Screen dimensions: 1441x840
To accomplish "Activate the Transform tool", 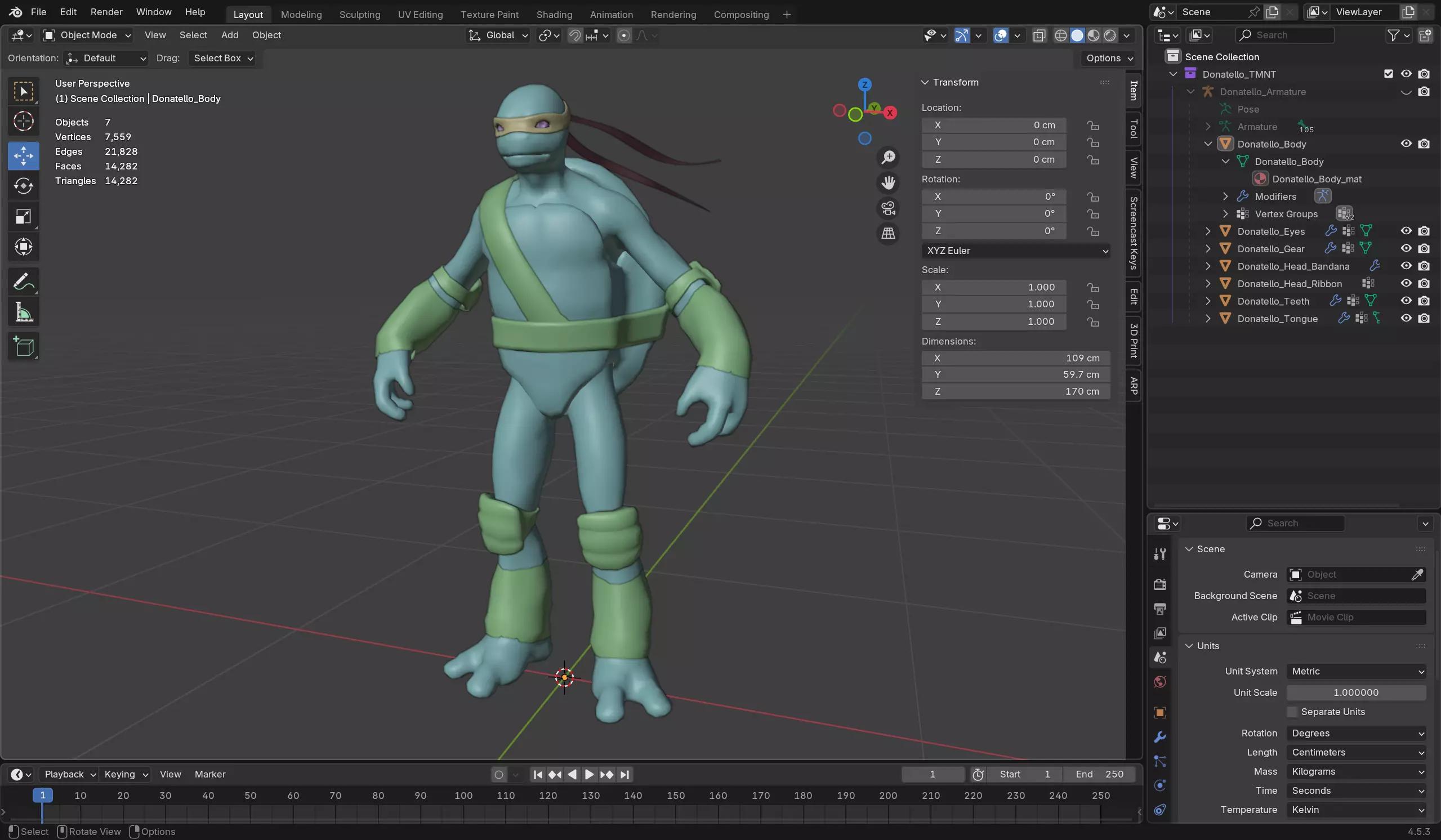I will tap(24, 247).
